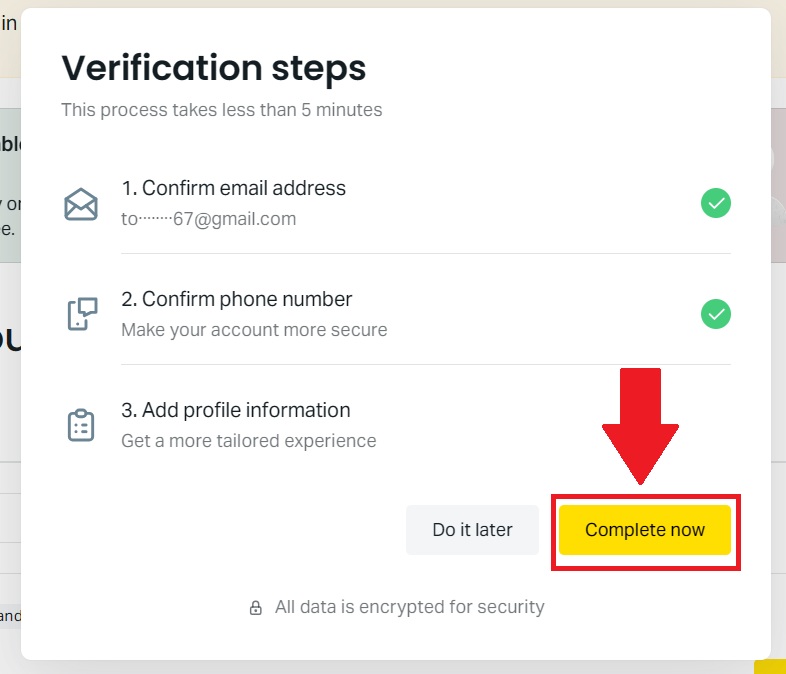Select the Confirm email address step

233,188
